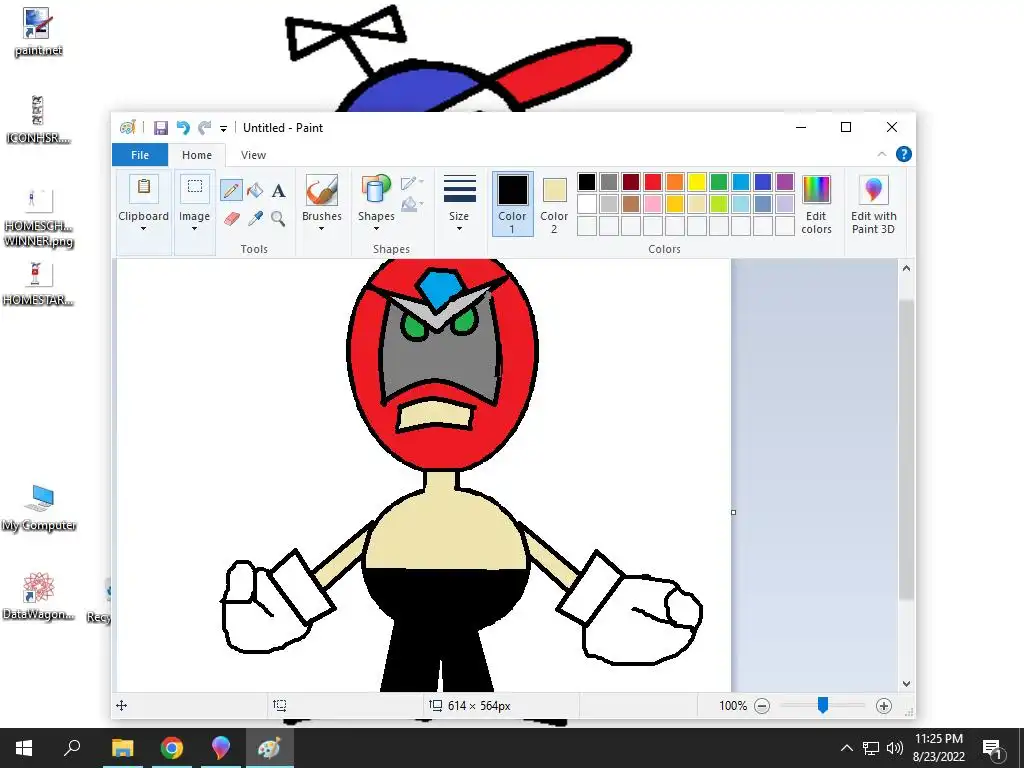Switch to the Home tab
The width and height of the screenshot is (1024, 768).
[x=197, y=155]
